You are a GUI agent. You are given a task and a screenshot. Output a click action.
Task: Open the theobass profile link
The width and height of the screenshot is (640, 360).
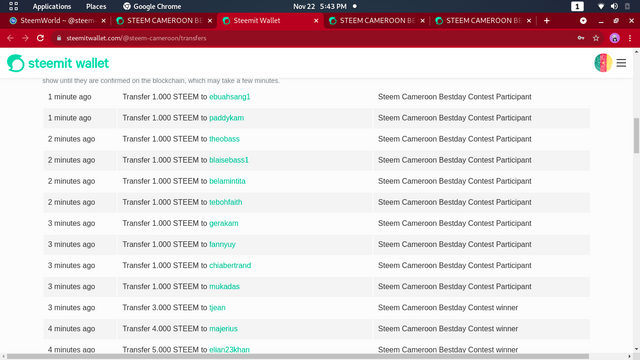(224, 139)
